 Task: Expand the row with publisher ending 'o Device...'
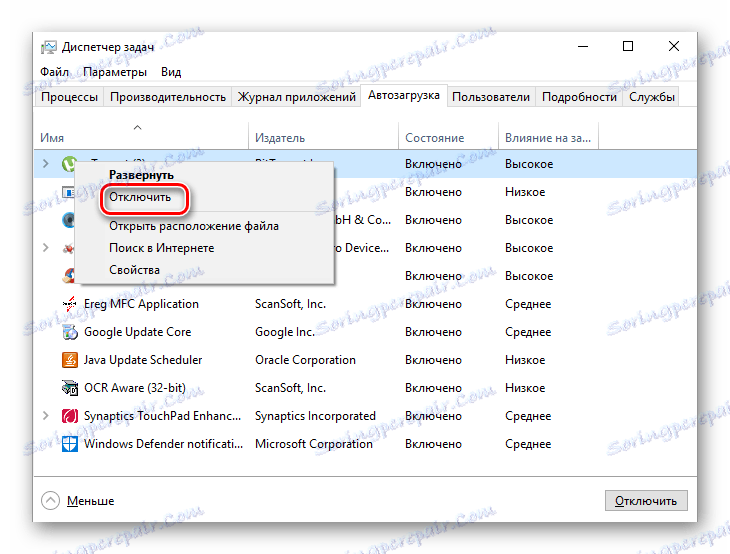(x=46, y=248)
